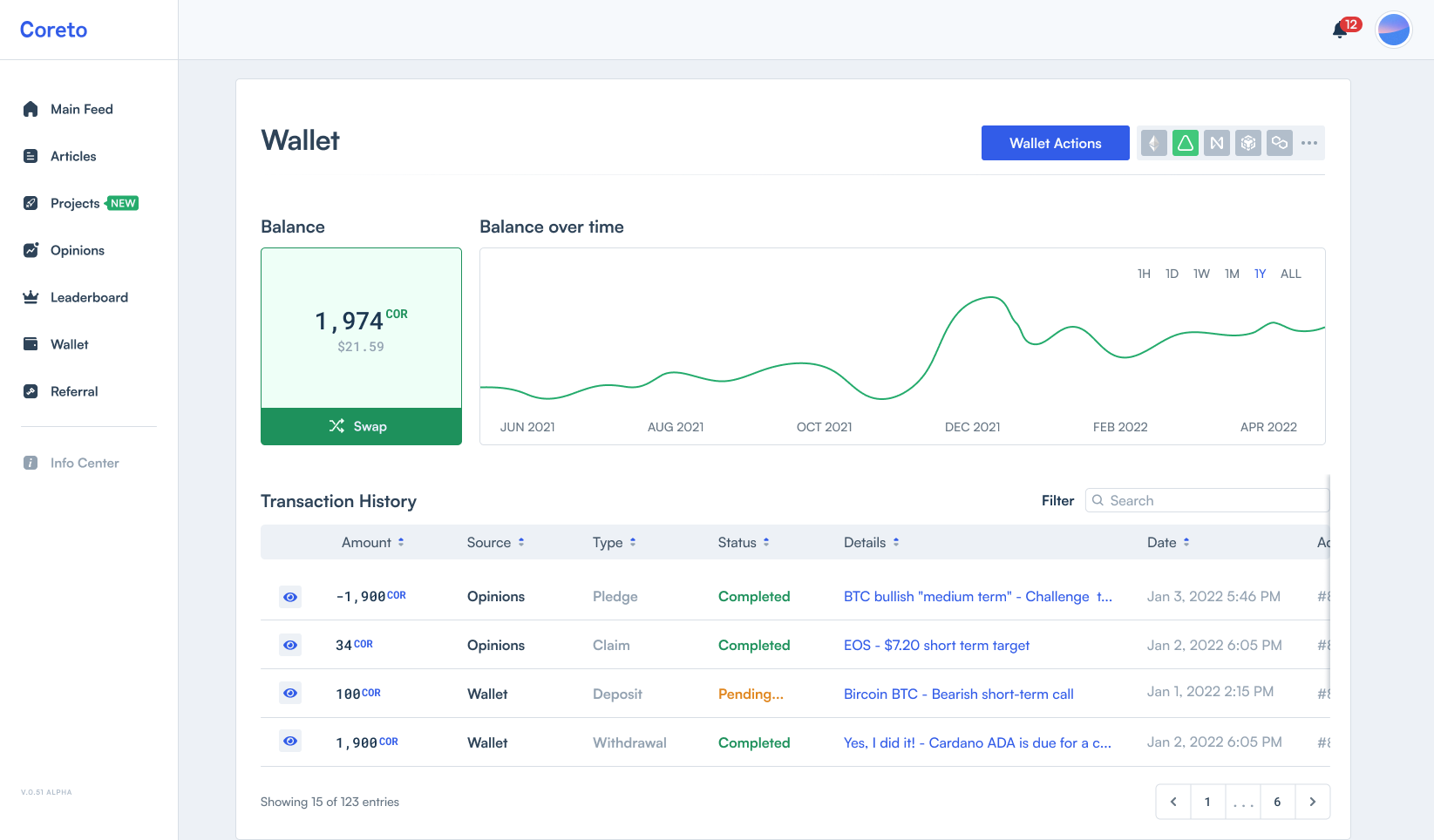1434x840 pixels.
Task: Click the 1,974 COR balance card
Action: point(361,329)
